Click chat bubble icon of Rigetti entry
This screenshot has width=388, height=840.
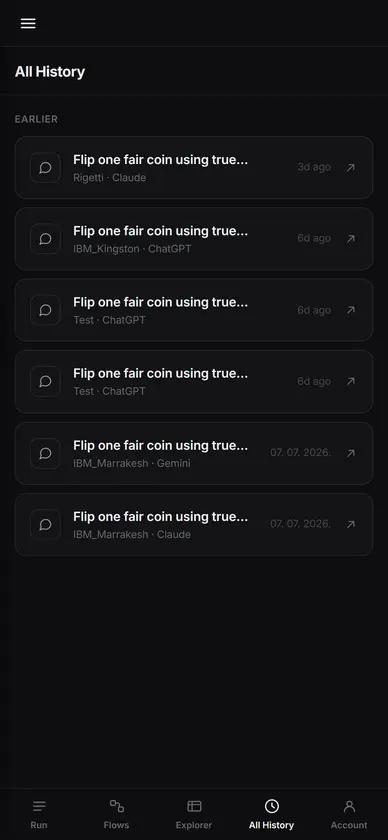pos(46,167)
